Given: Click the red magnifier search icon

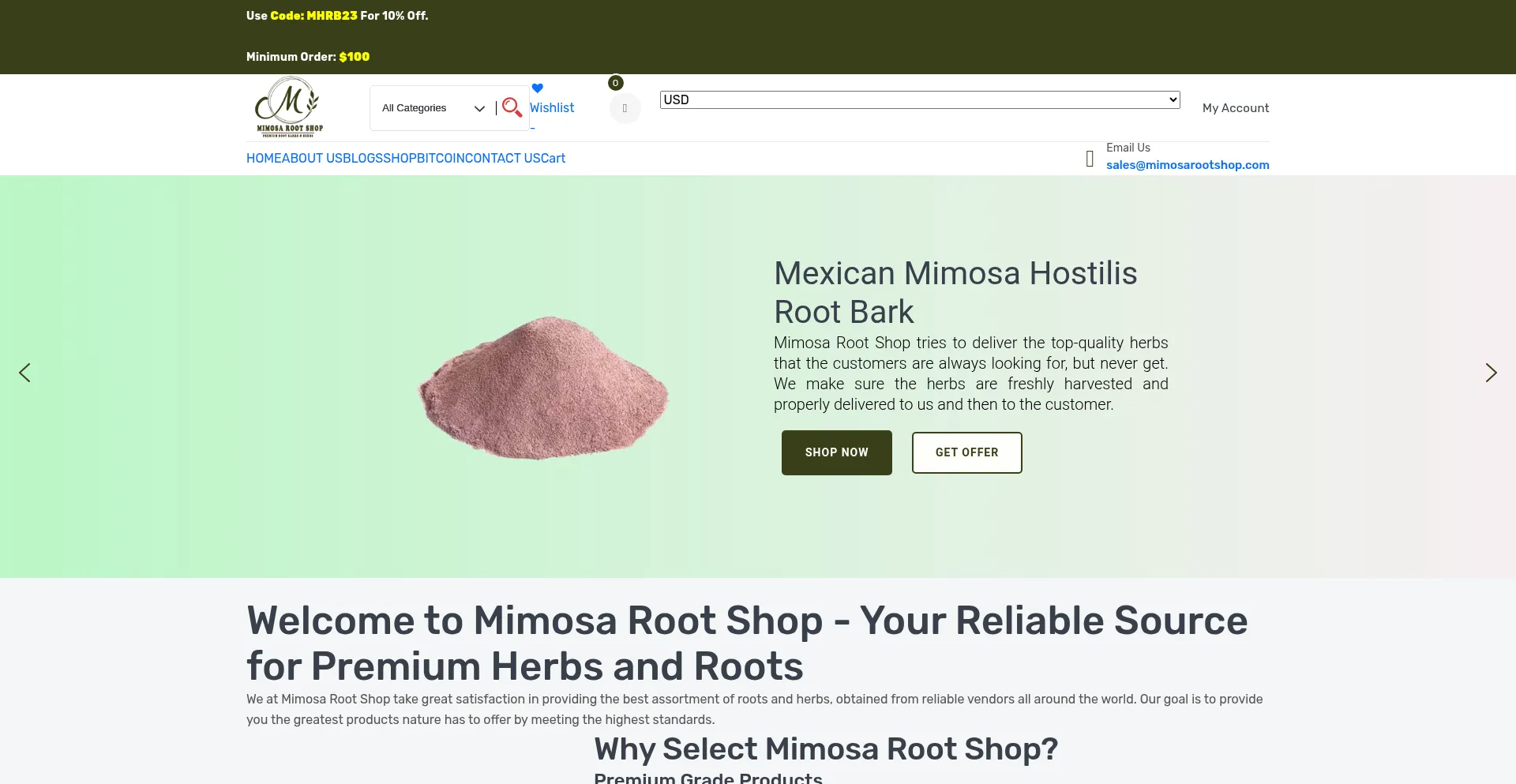Looking at the screenshot, I should click(512, 107).
